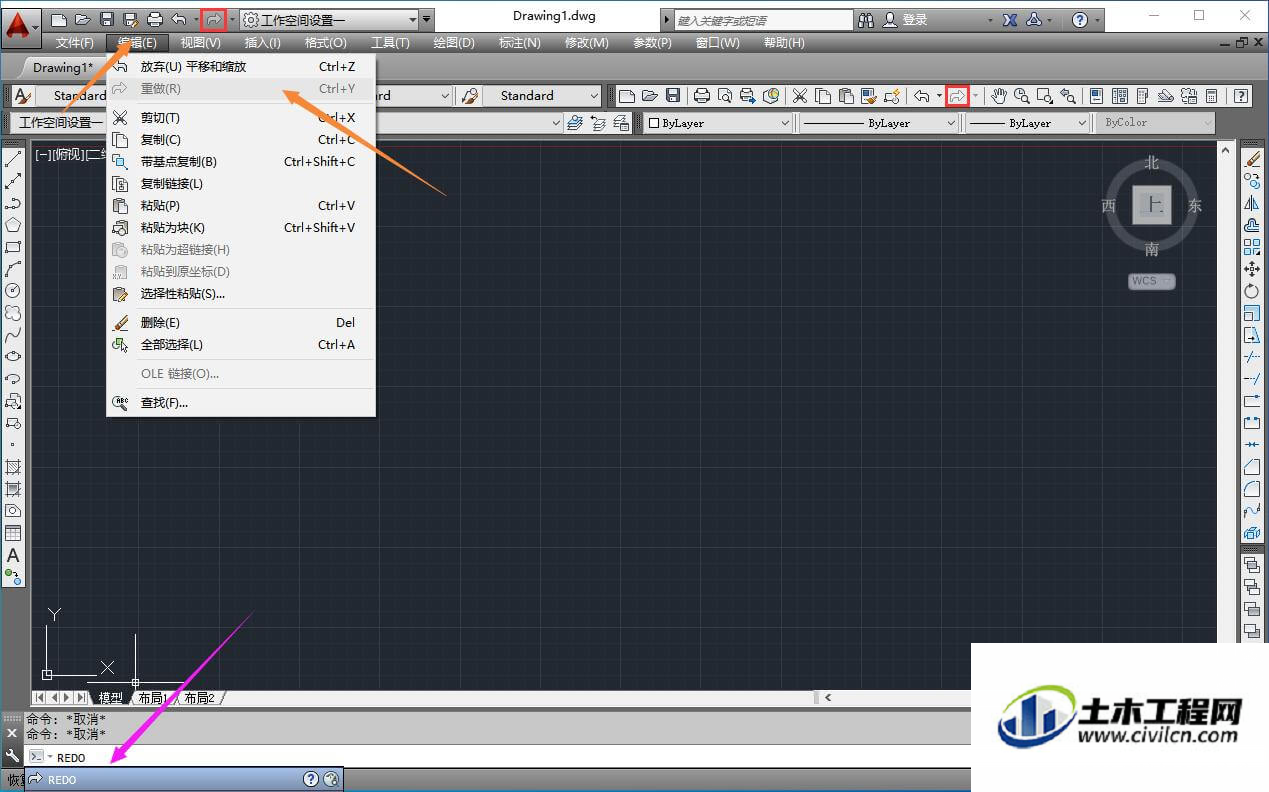Select the Multiline Text tool

(13, 555)
